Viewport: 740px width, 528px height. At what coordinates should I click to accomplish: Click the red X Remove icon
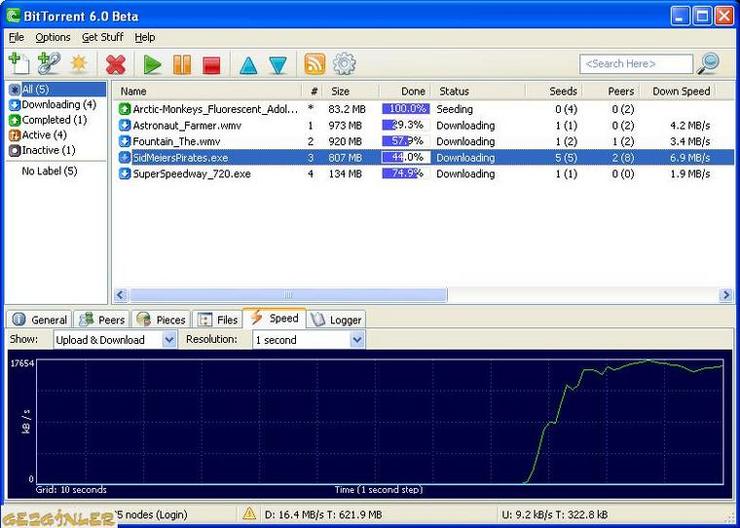pos(116,64)
